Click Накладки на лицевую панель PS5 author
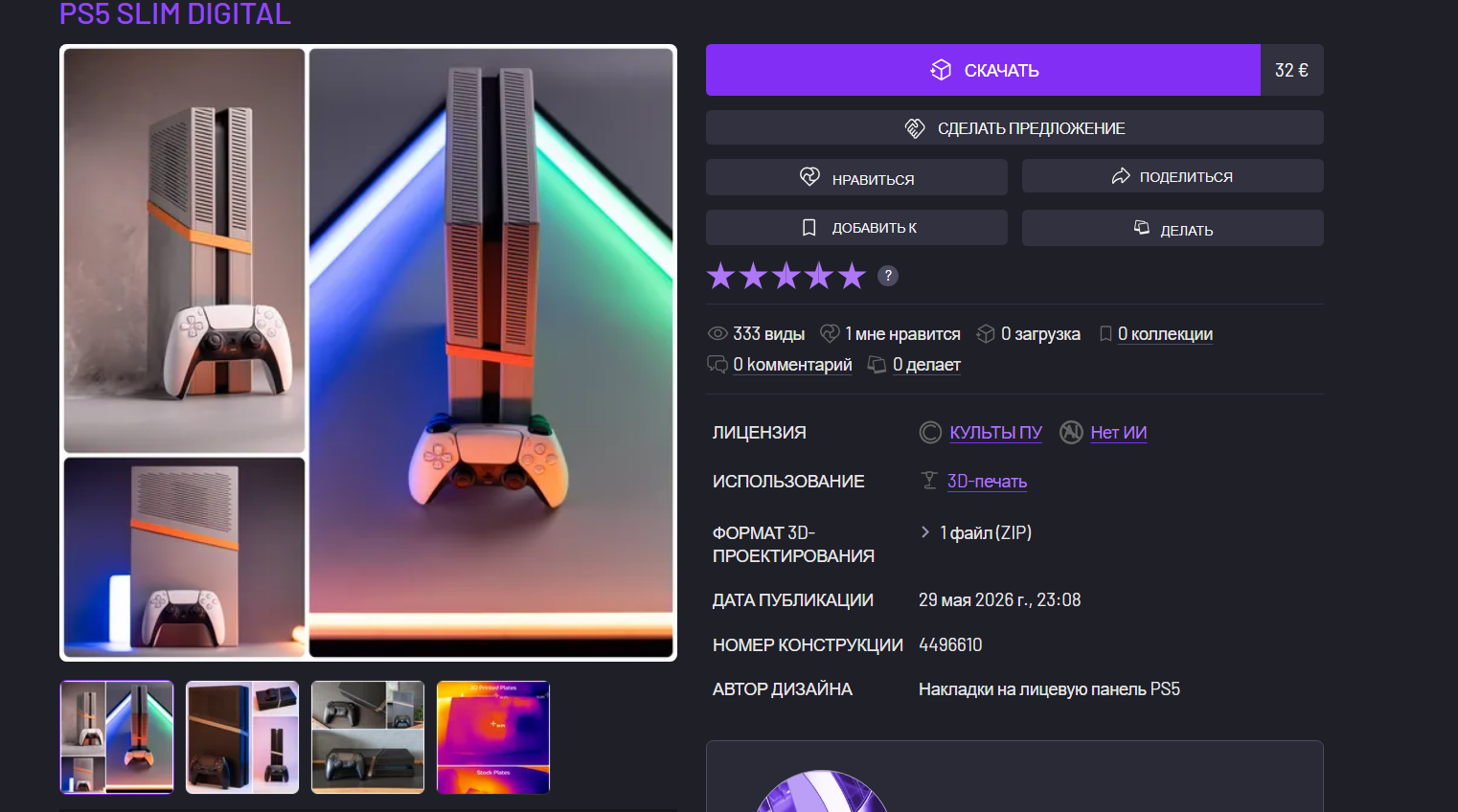 1049,689
